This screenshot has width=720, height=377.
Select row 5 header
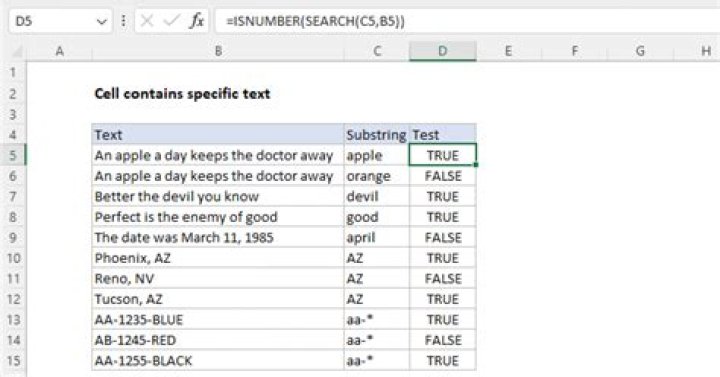(13, 155)
